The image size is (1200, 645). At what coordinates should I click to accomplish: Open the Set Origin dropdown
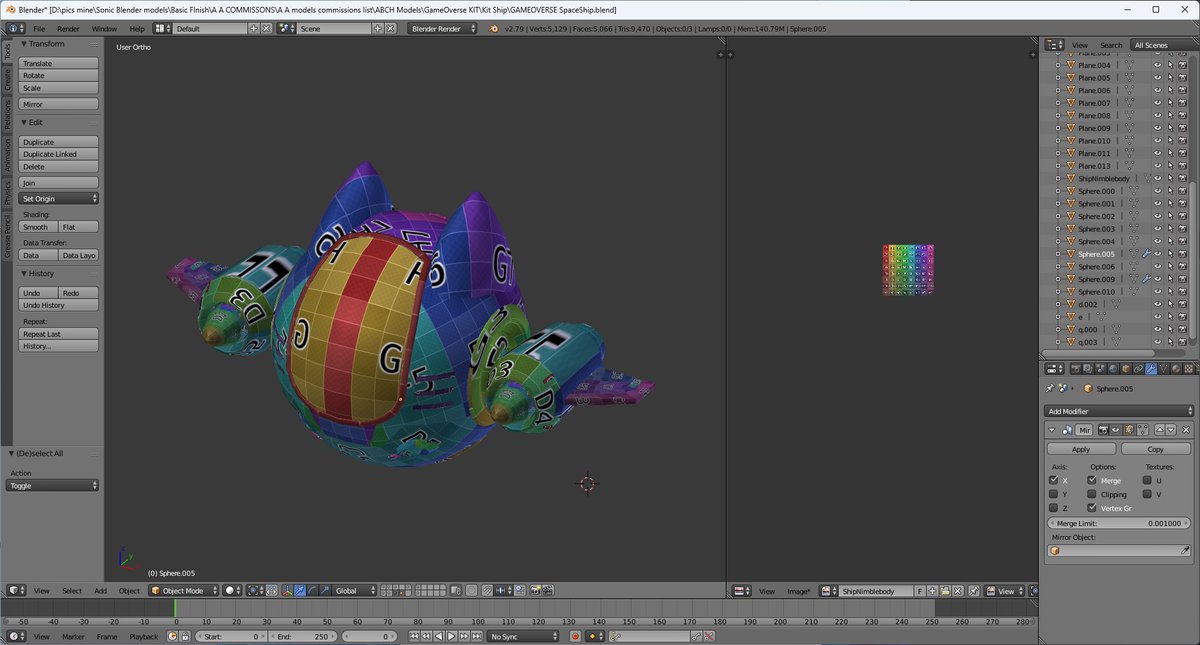pyautogui.click(x=59, y=199)
